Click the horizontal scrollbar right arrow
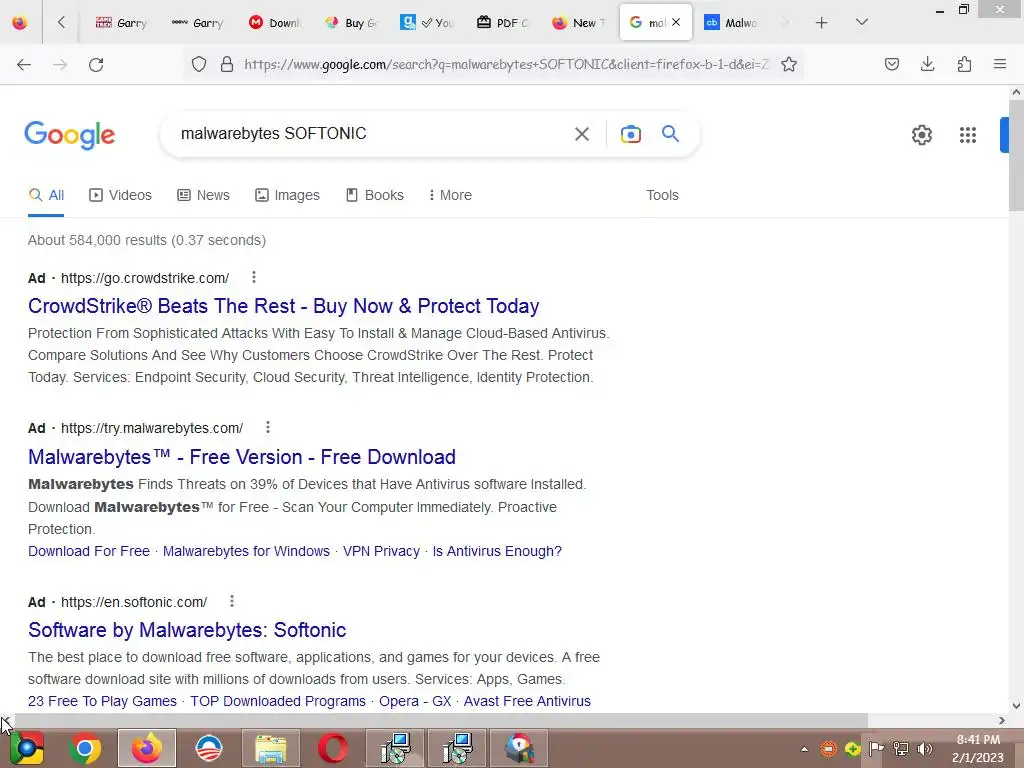1024x768 pixels. coord(1002,720)
